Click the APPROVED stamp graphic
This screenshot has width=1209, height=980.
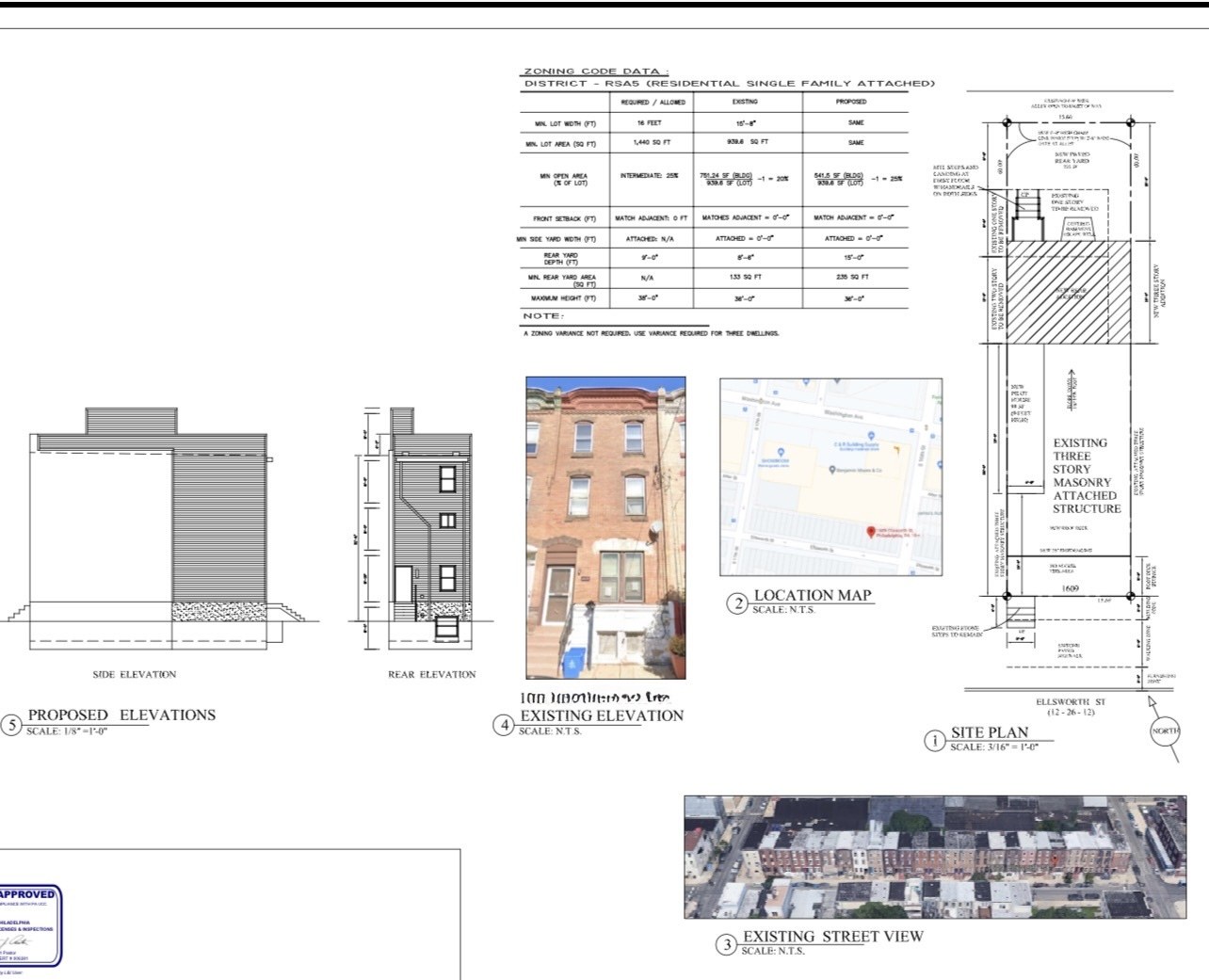28,926
